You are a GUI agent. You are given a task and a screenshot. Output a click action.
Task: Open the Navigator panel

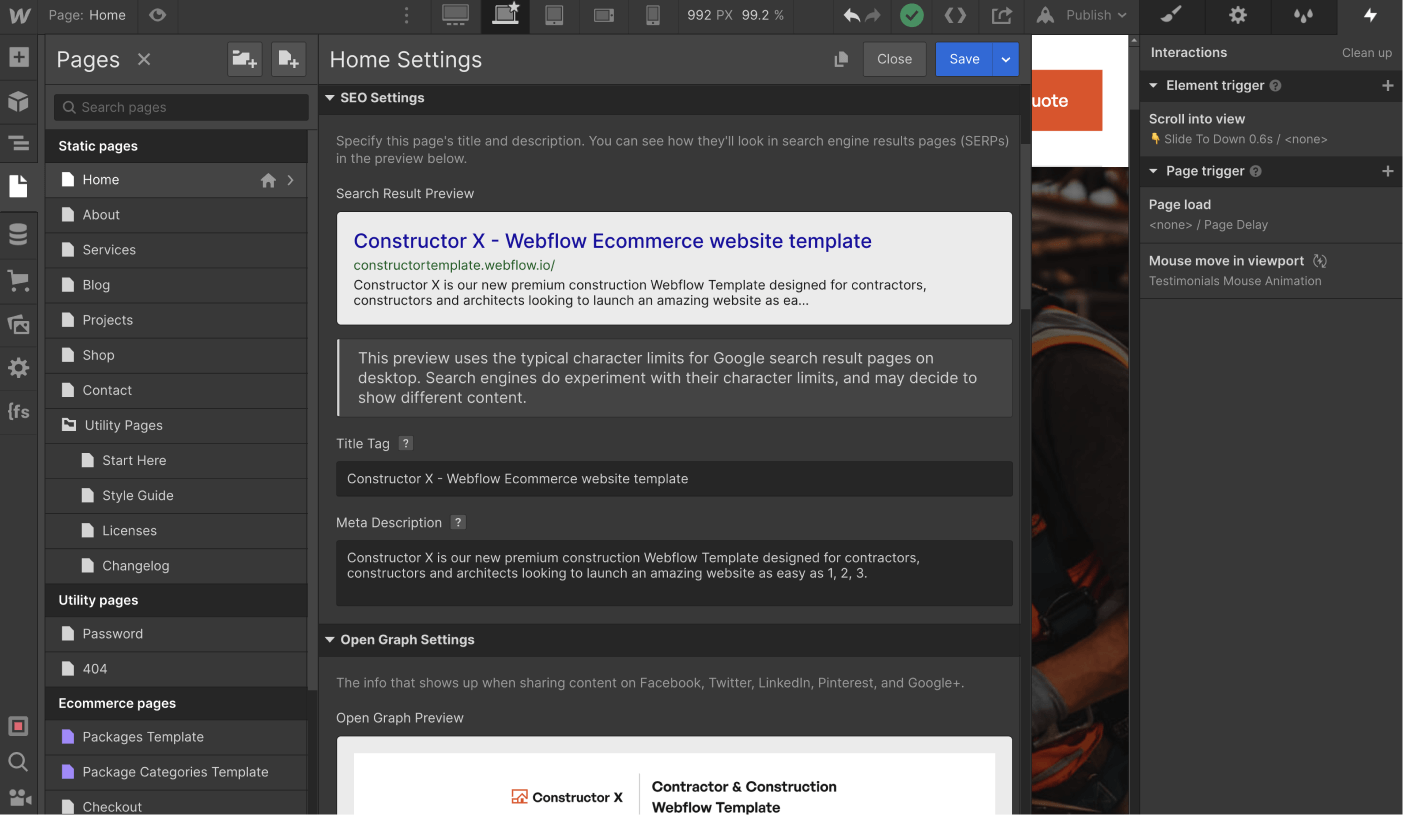tap(19, 144)
